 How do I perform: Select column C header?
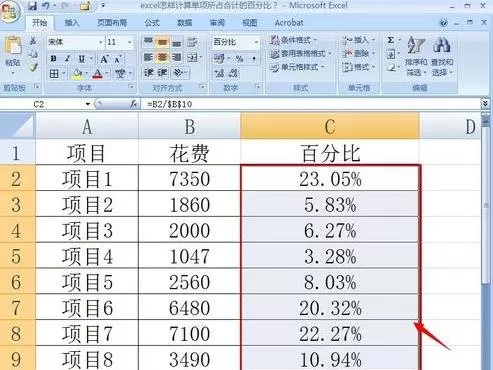(330, 126)
